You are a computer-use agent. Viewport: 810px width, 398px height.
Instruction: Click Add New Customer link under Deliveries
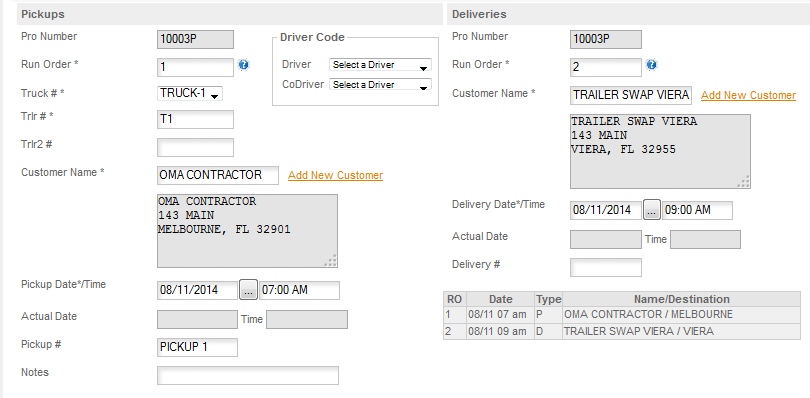coord(748,96)
